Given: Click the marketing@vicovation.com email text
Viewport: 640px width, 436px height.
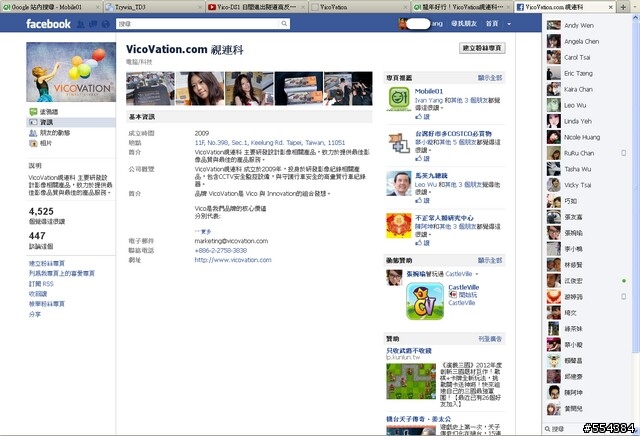Looking at the screenshot, I should coord(231,241).
